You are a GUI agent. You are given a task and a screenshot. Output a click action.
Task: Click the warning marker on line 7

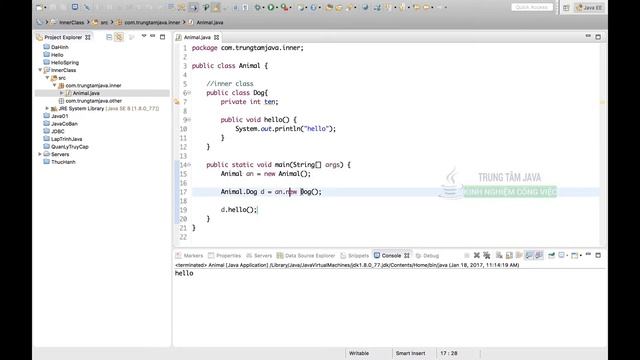pyautogui.click(x=177, y=102)
